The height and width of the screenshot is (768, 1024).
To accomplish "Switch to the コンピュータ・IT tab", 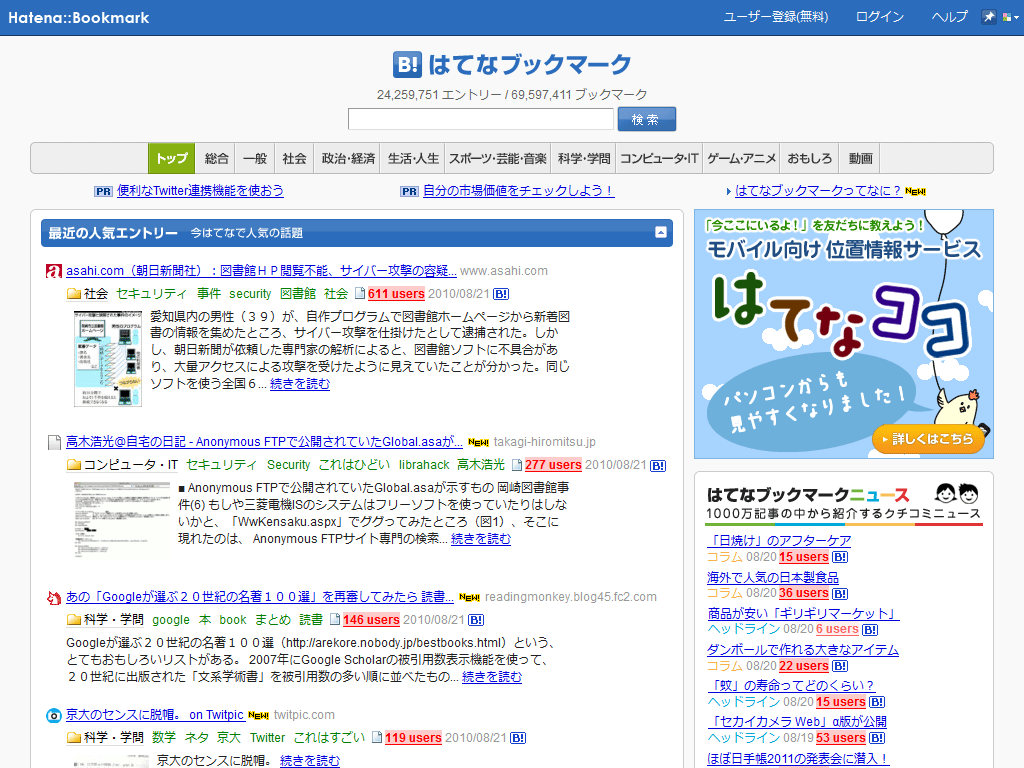I will (659, 158).
